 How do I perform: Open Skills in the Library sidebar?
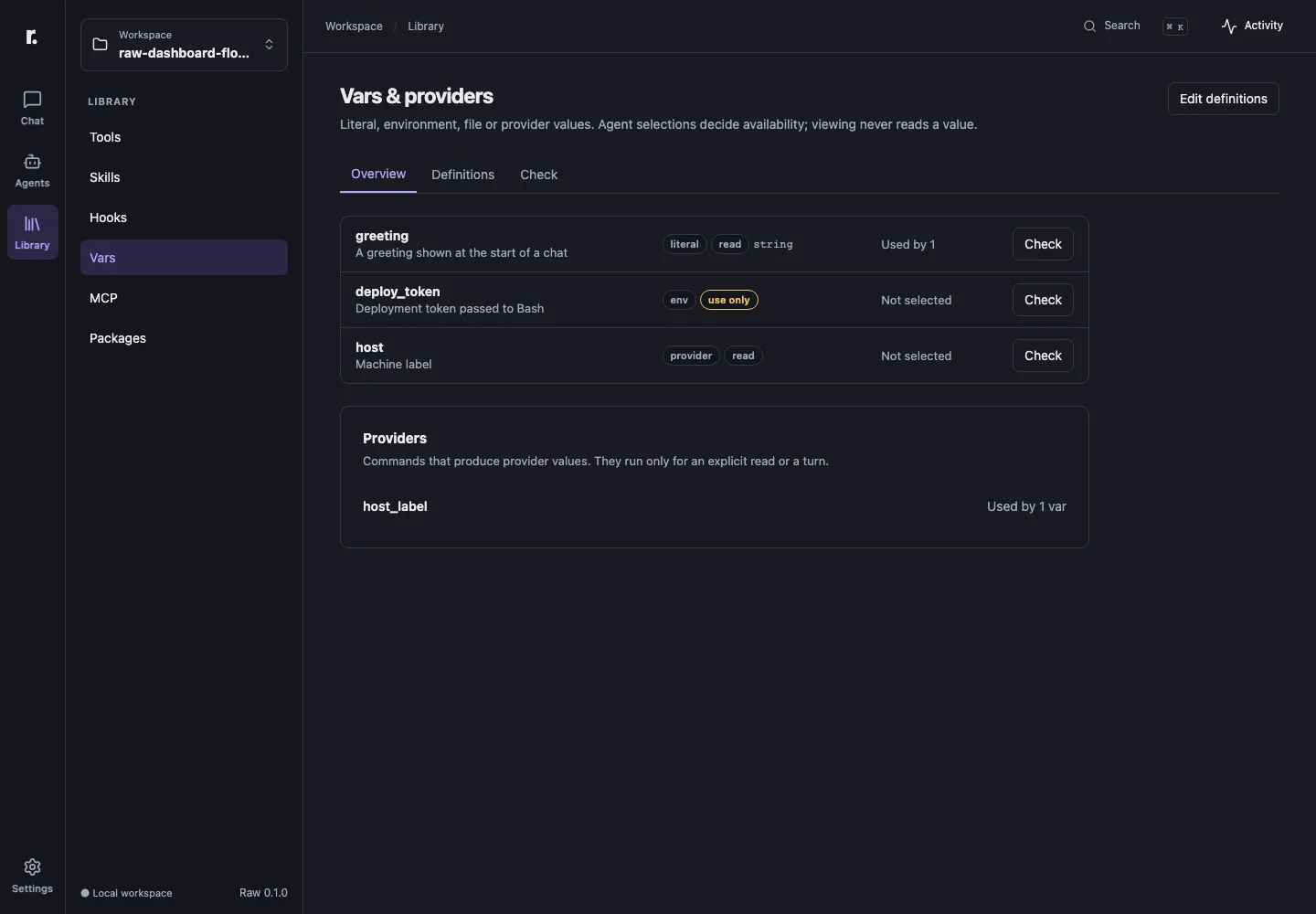pyautogui.click(x=184, y=177)
